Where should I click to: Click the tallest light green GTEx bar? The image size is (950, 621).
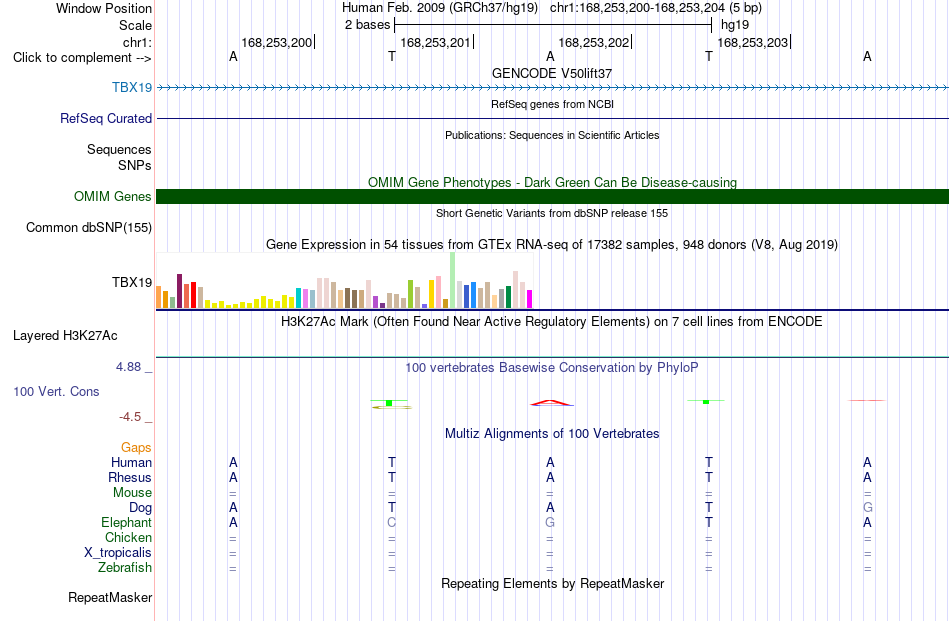pos(453,281)
